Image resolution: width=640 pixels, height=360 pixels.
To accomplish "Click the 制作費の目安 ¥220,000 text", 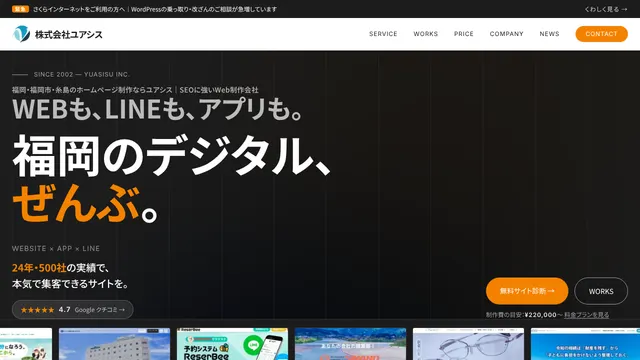I will (x=524, y=315).
